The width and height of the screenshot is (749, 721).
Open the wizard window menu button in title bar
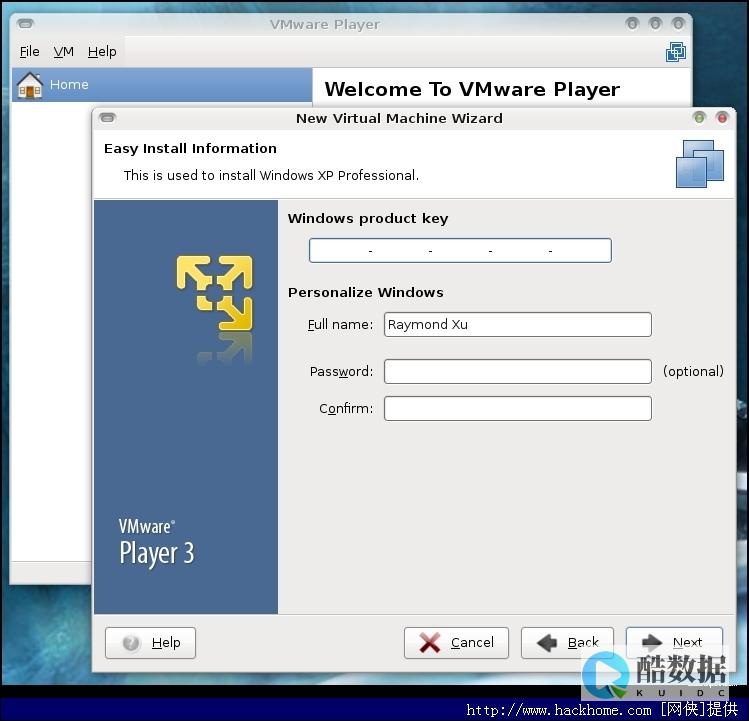[107, 118]
